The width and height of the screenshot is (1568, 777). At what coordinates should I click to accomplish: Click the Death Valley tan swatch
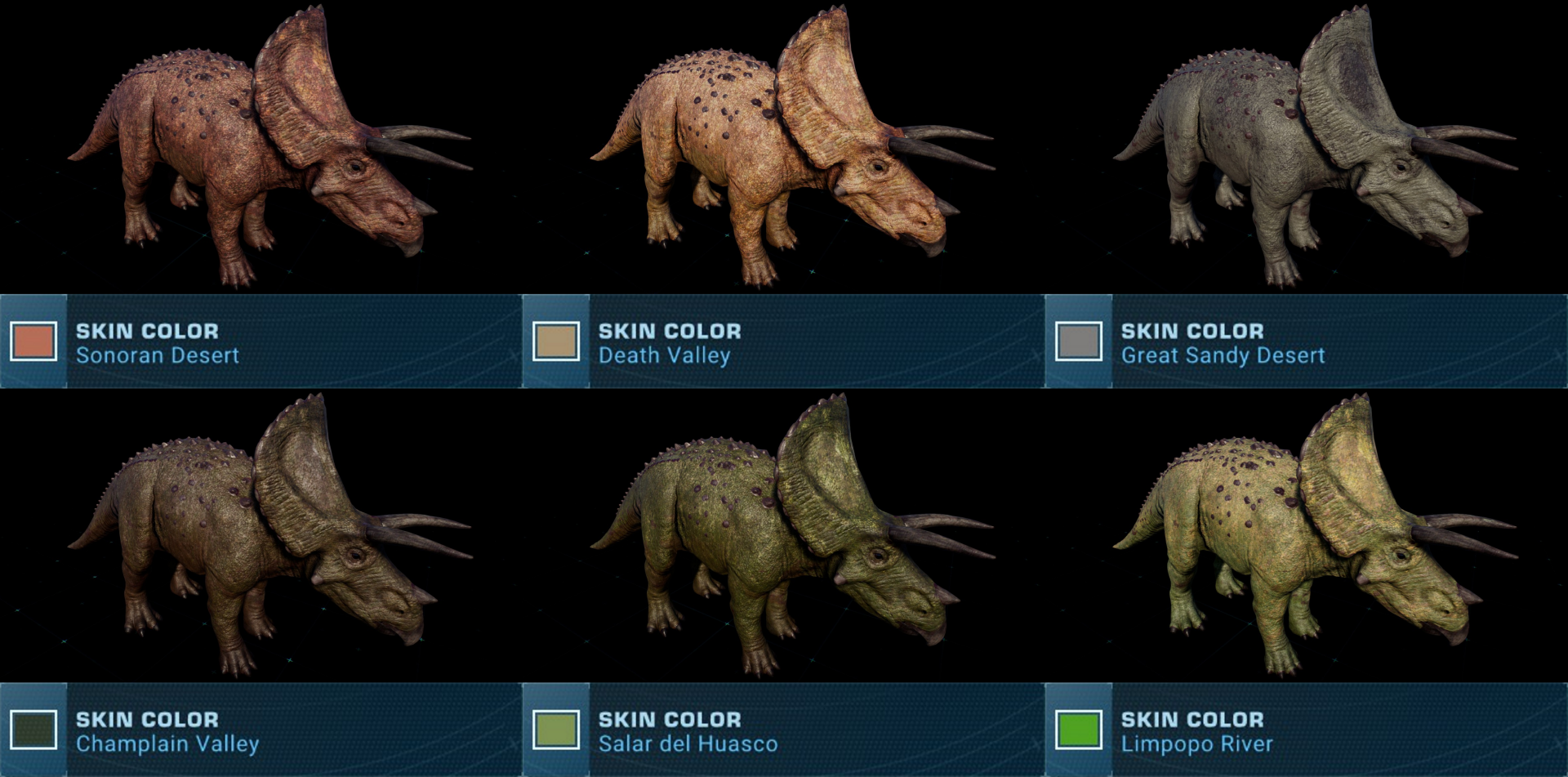[556, 342]
